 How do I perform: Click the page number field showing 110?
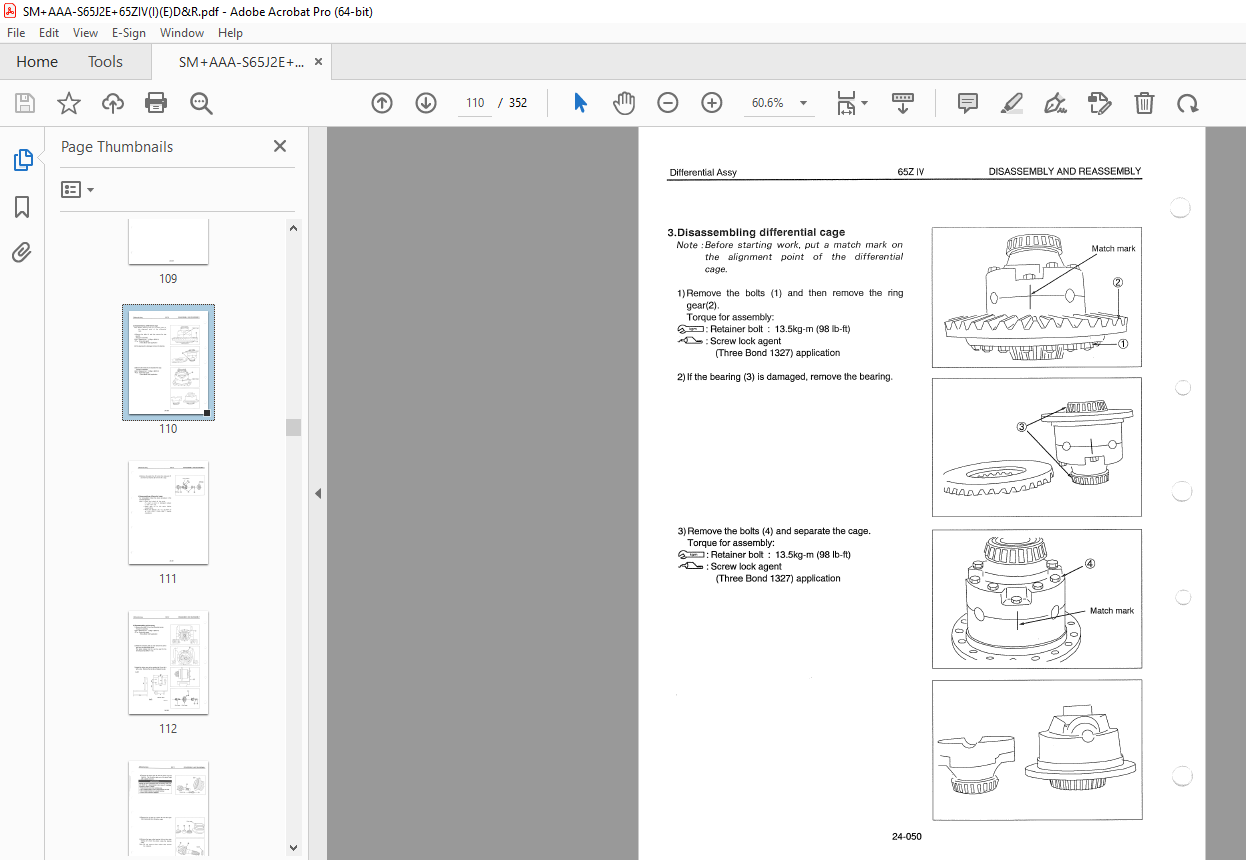point(475,103)
